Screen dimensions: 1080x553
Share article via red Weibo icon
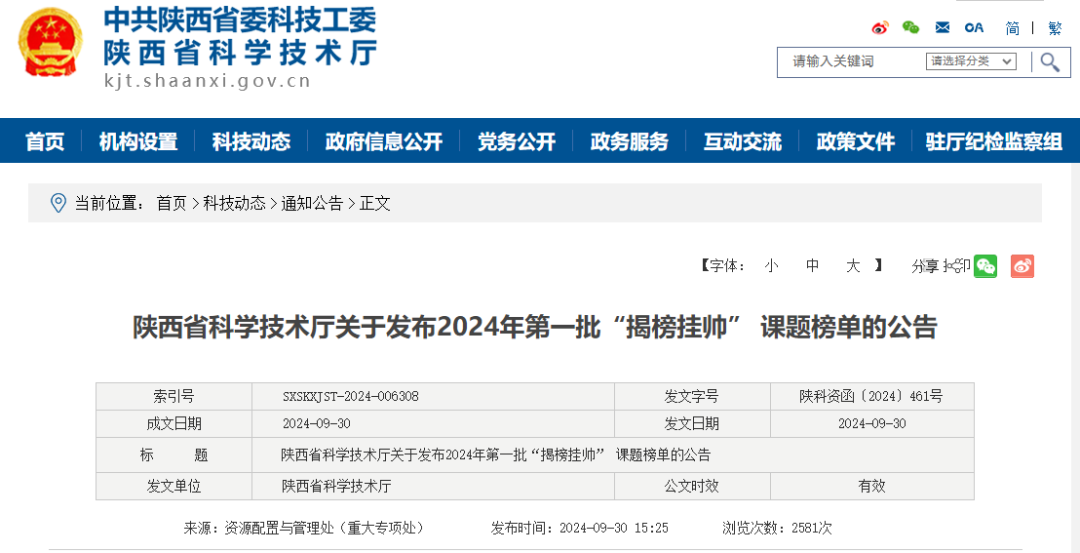coord(1022,266)
